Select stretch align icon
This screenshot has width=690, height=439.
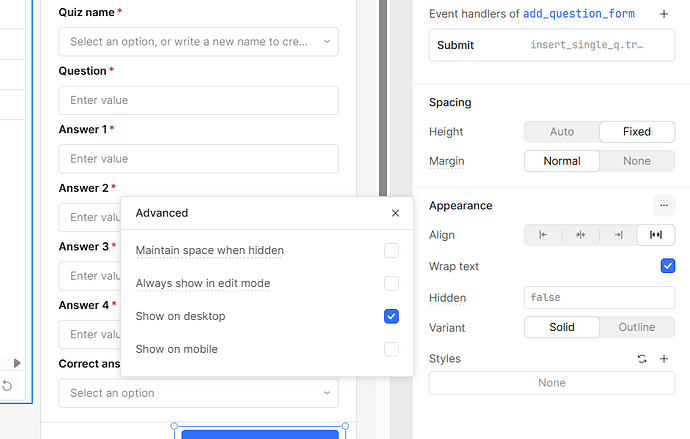[656, 235]
